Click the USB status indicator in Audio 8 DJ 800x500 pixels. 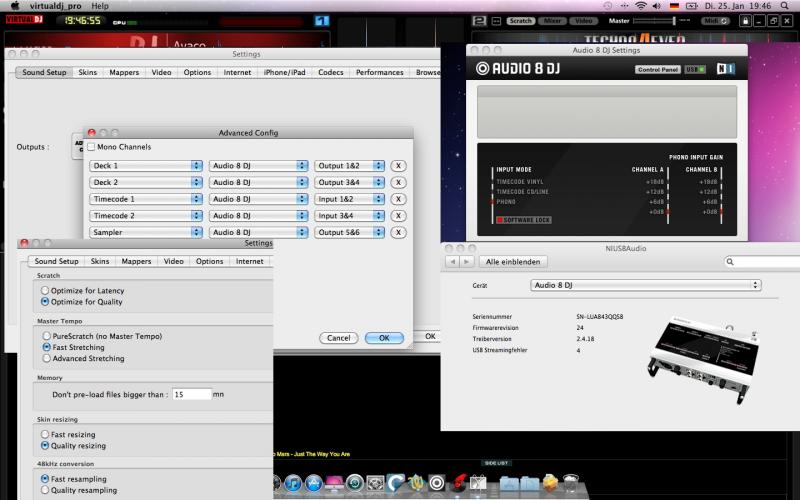coord(695,69)
